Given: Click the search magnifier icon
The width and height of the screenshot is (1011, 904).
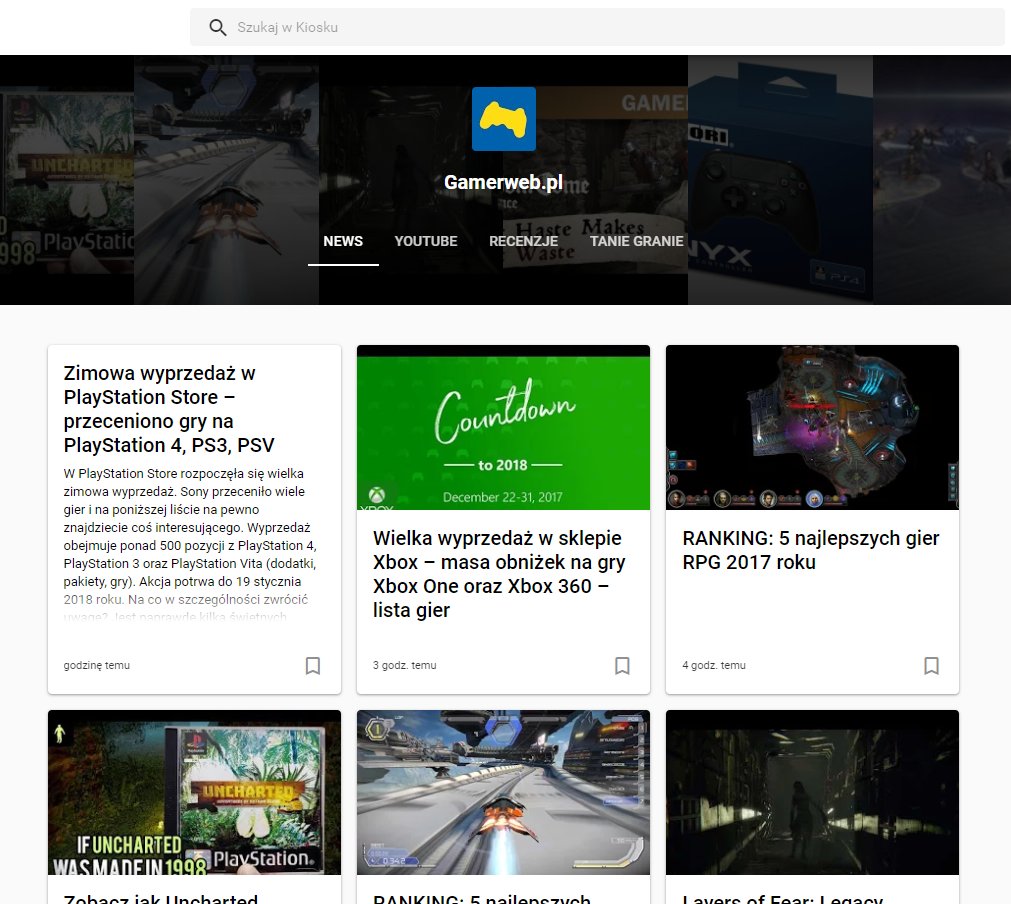Looking at the screenshot, I should (218, 27).
